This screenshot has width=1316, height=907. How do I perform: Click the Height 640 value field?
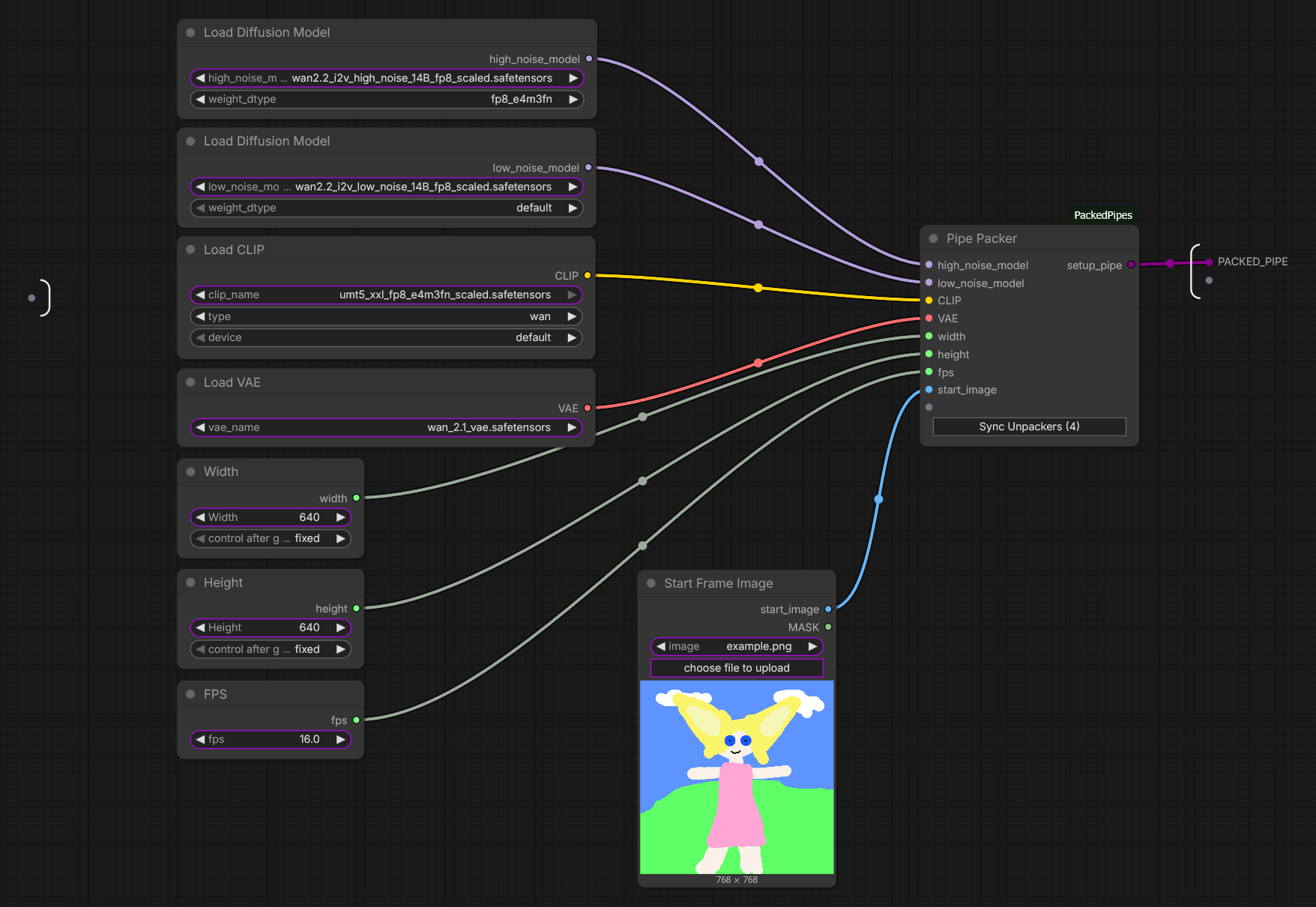(271, 627)
